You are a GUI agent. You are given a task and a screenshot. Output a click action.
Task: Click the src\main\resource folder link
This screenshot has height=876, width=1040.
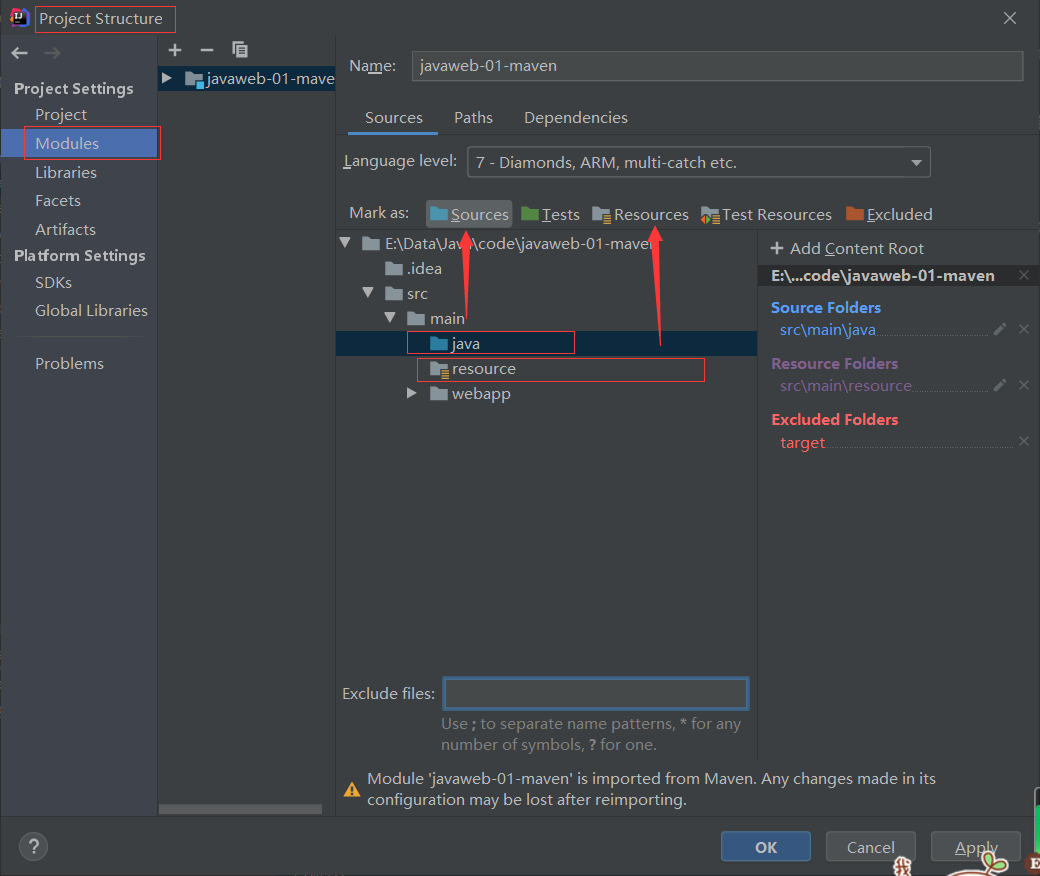pos(846,386)
